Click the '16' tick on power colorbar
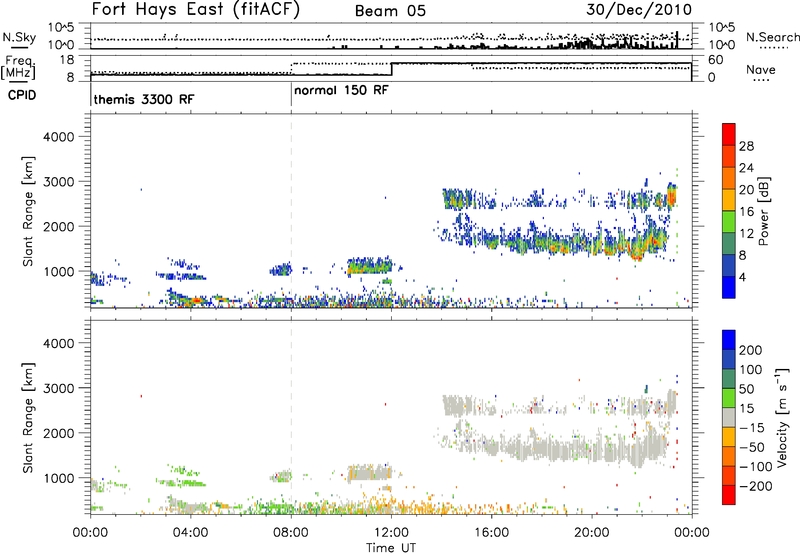Screen dimensions: 800x554 746,212
